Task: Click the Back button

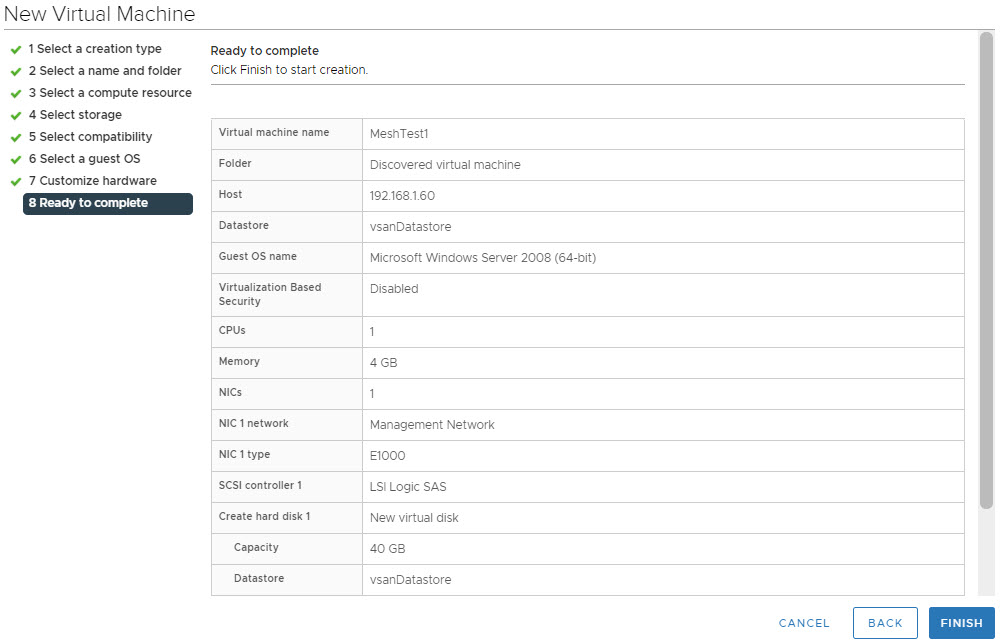Action: point(885,623)
